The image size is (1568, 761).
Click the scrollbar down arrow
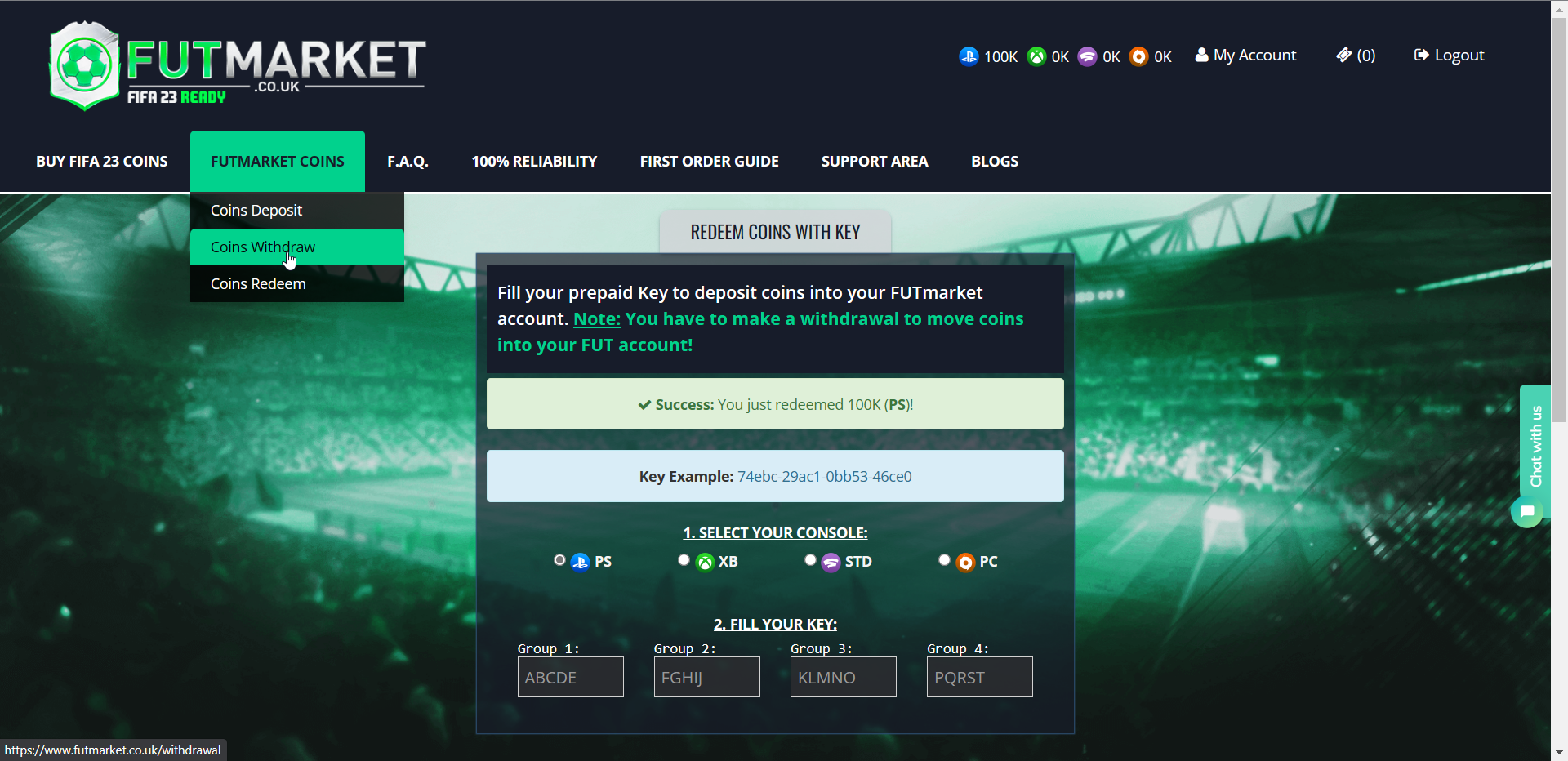pos(1559,753)
